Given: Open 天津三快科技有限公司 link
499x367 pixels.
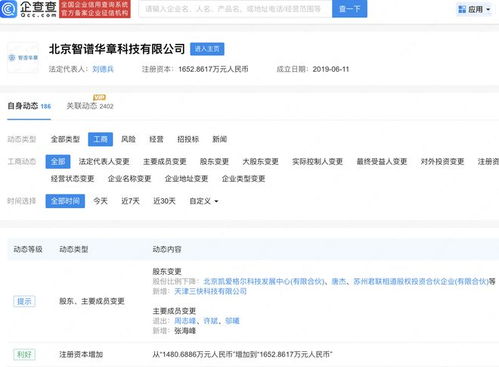Looking at the screenshot, I should point(210,291).
